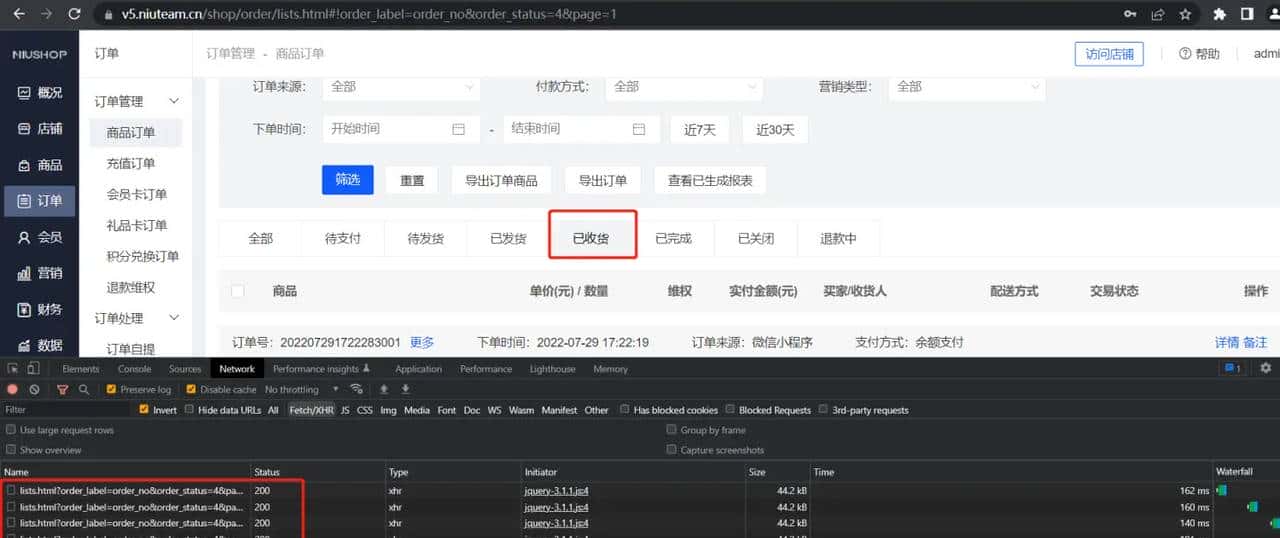This screenshot has width=1280, height=538.
Task: Switch to the 已收货 order tab
Action: (x=591, y=239)
